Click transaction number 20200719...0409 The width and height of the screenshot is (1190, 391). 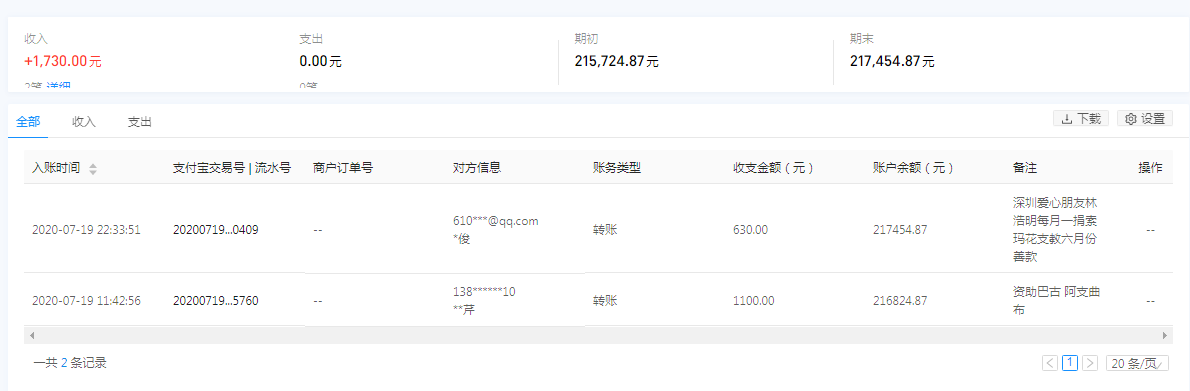(216, 229)
